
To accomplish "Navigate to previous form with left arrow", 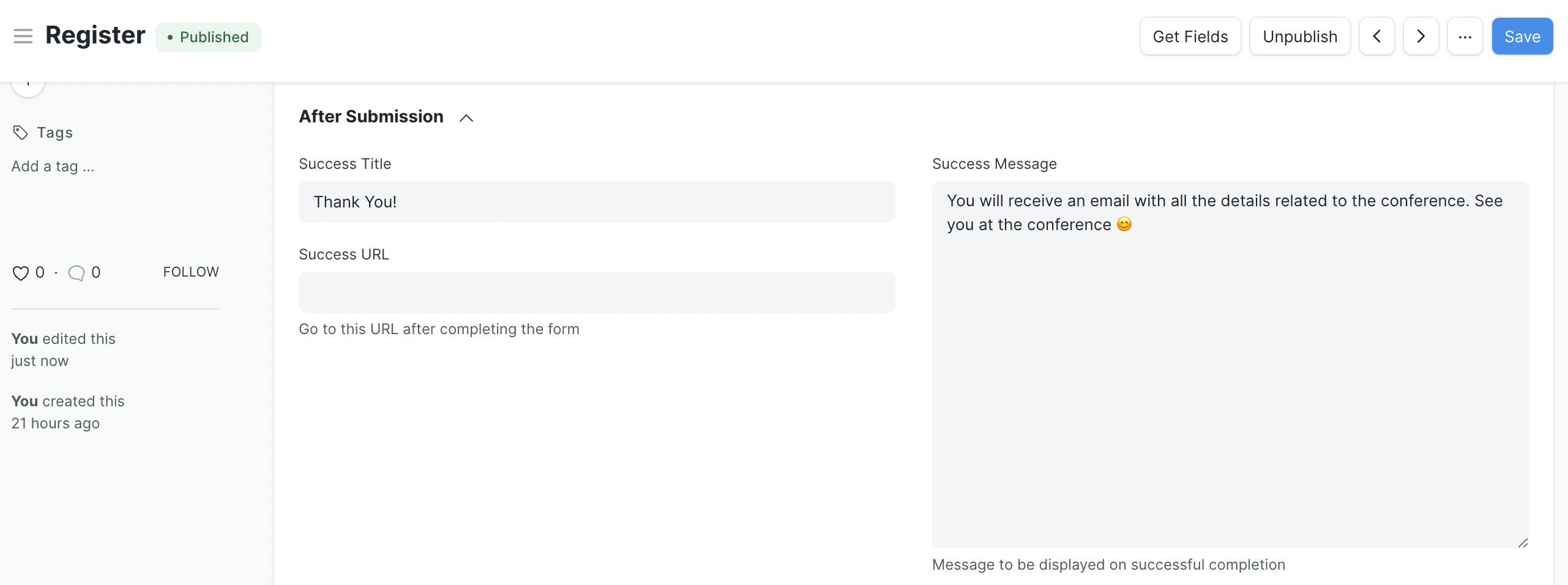I will pos(1376,36).
